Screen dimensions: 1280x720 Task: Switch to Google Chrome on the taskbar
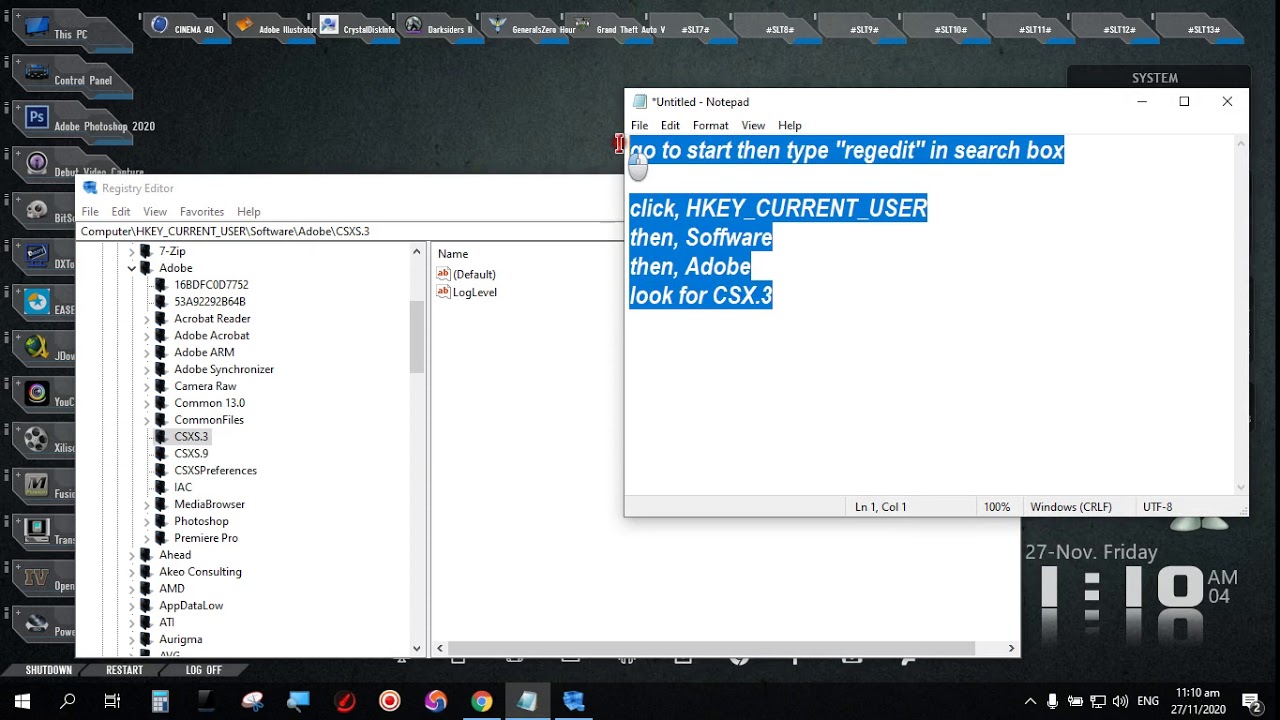[x=482, y=701]
